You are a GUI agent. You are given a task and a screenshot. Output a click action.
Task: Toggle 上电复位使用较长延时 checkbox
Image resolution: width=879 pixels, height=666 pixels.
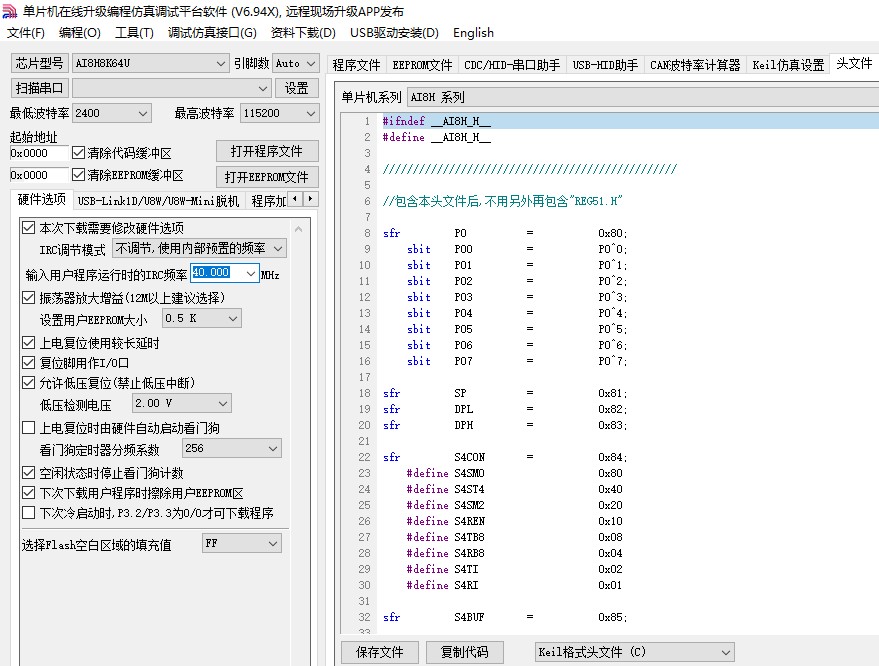click(x=29, y=343)
